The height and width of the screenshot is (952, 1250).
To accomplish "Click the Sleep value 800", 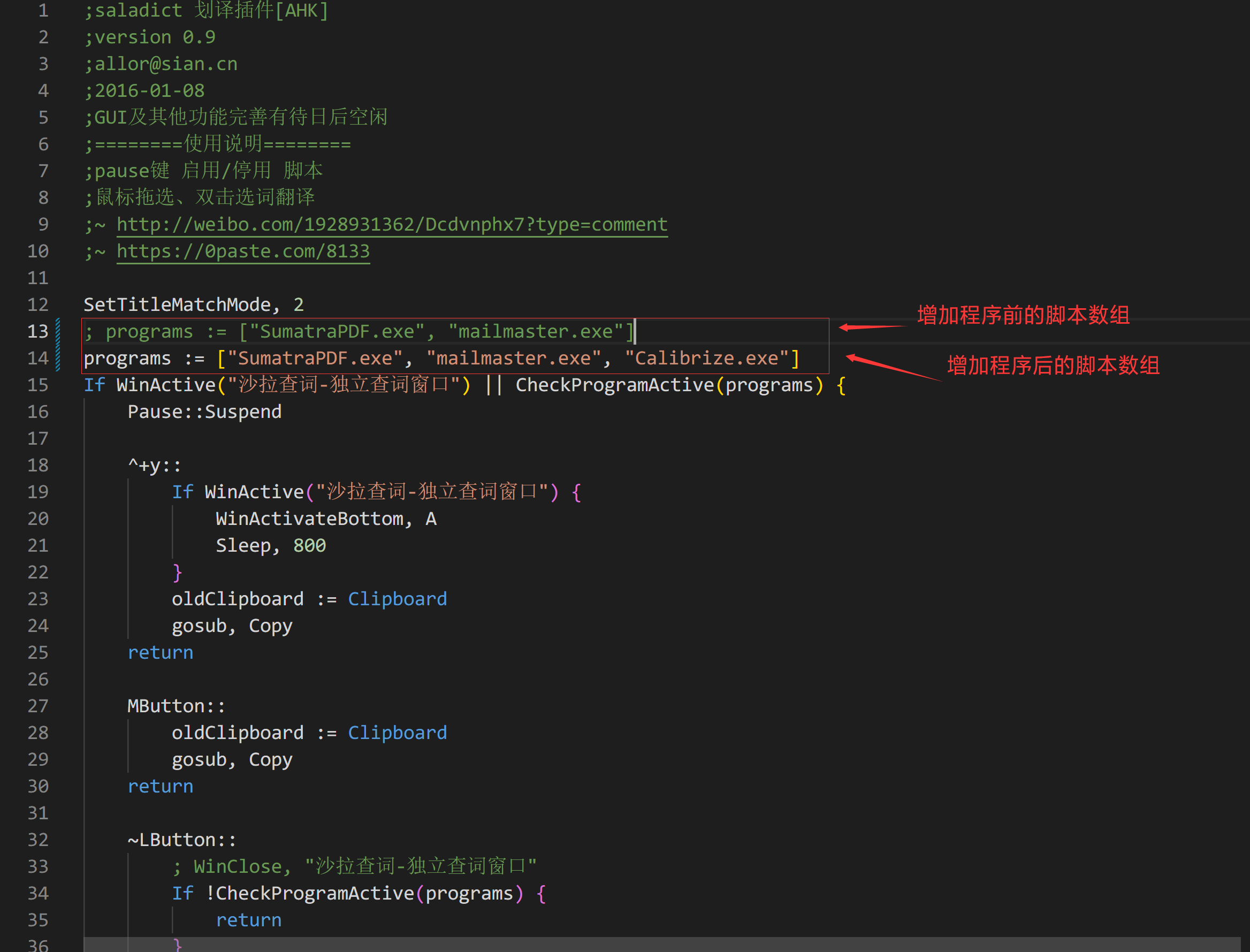I will pos(309,546).
